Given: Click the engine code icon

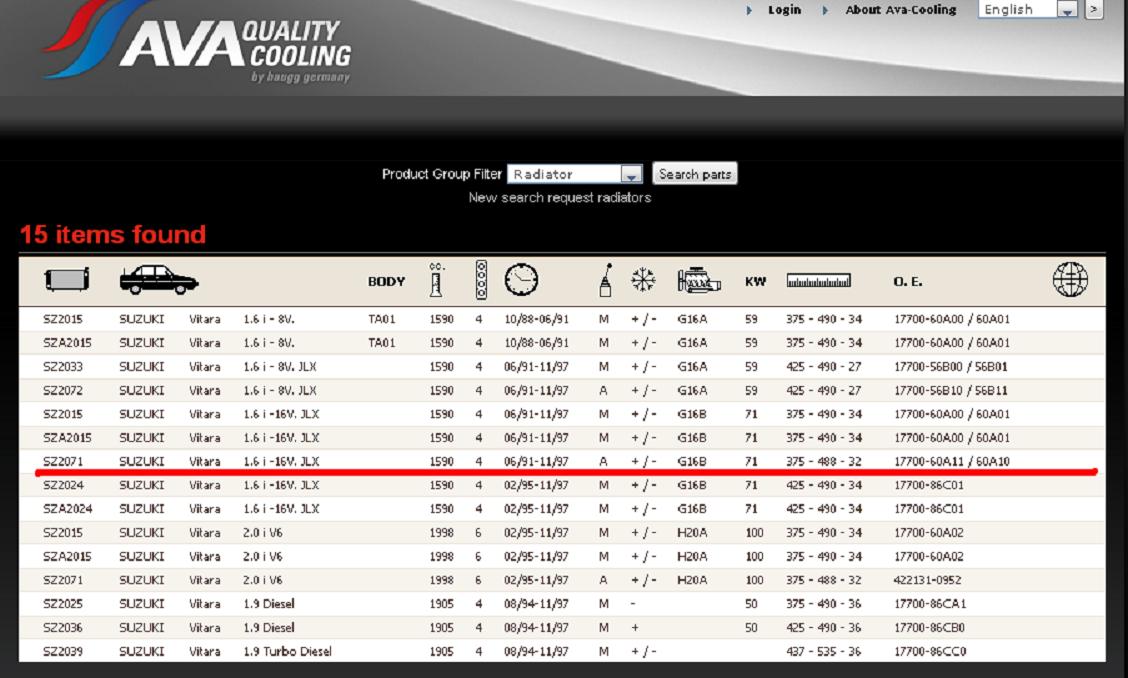Looking at the screenshot, I should click(698, 281).
